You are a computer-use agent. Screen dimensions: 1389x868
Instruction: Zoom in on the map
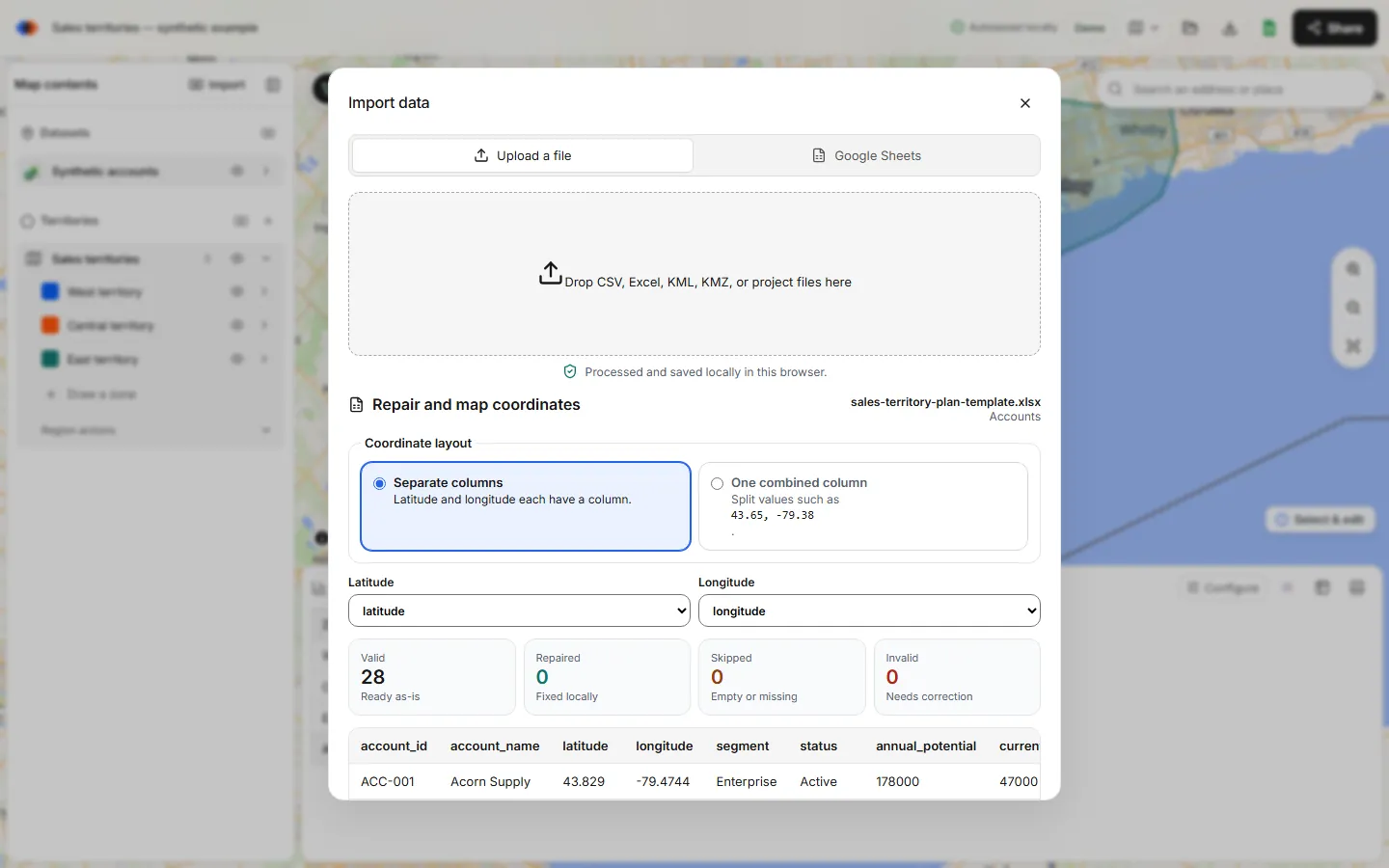pyautogui.click(x=1353, y=270)
